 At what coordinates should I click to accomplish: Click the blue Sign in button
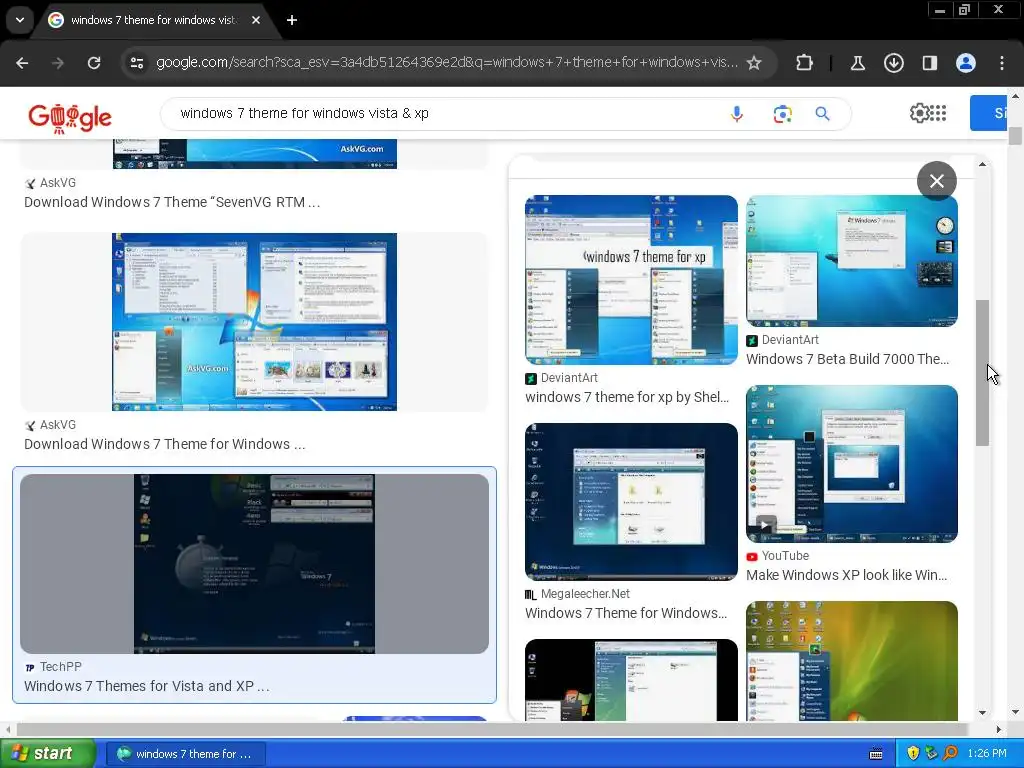[988, 113]
